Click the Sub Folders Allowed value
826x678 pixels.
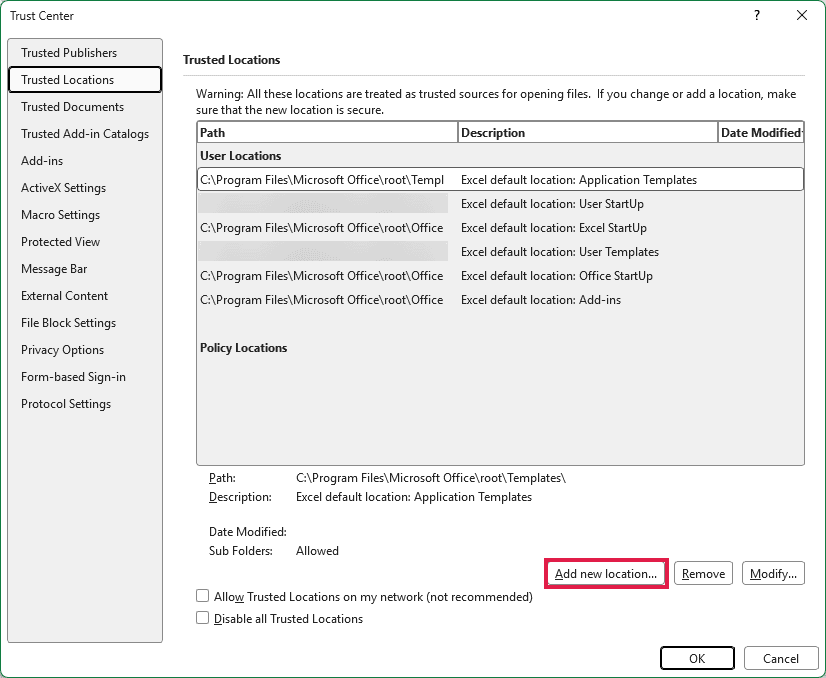317,551
